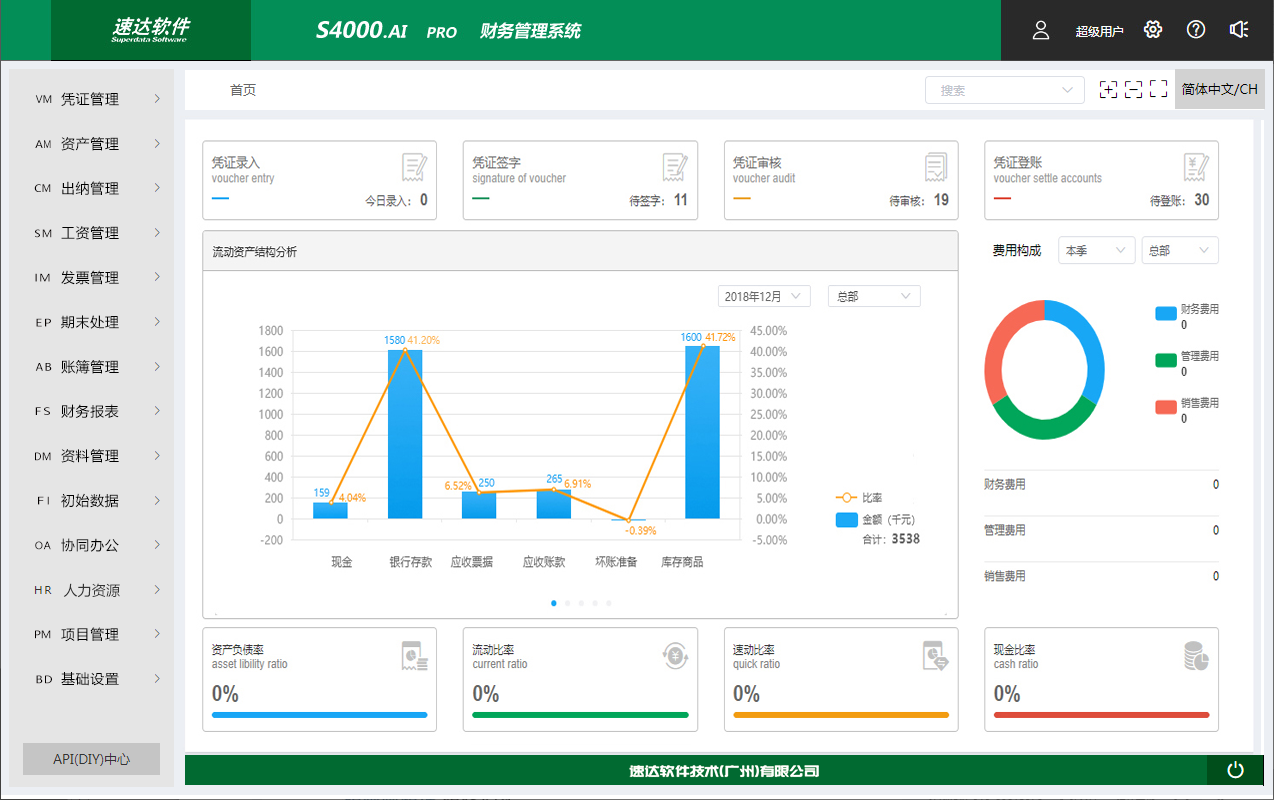Click the zoom-out bracket icon with minus sign
This screenshot has height=800, width=1274.
pyautogui.click(x=1133, y=90)
